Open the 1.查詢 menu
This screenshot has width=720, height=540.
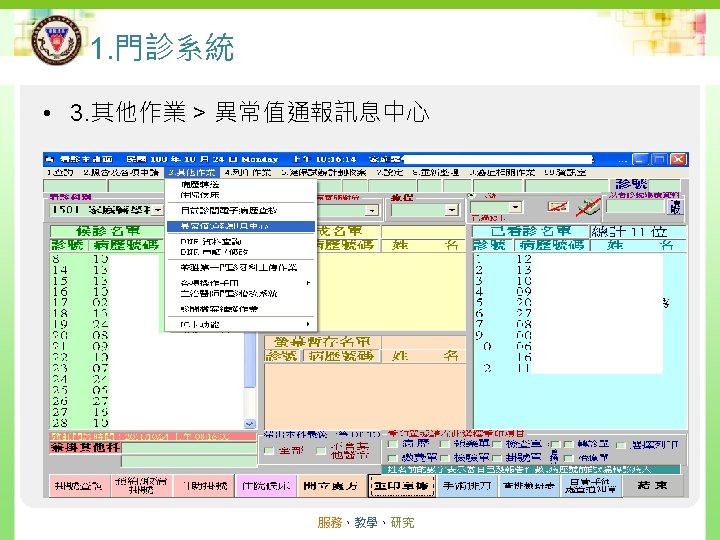click(60, 173)
